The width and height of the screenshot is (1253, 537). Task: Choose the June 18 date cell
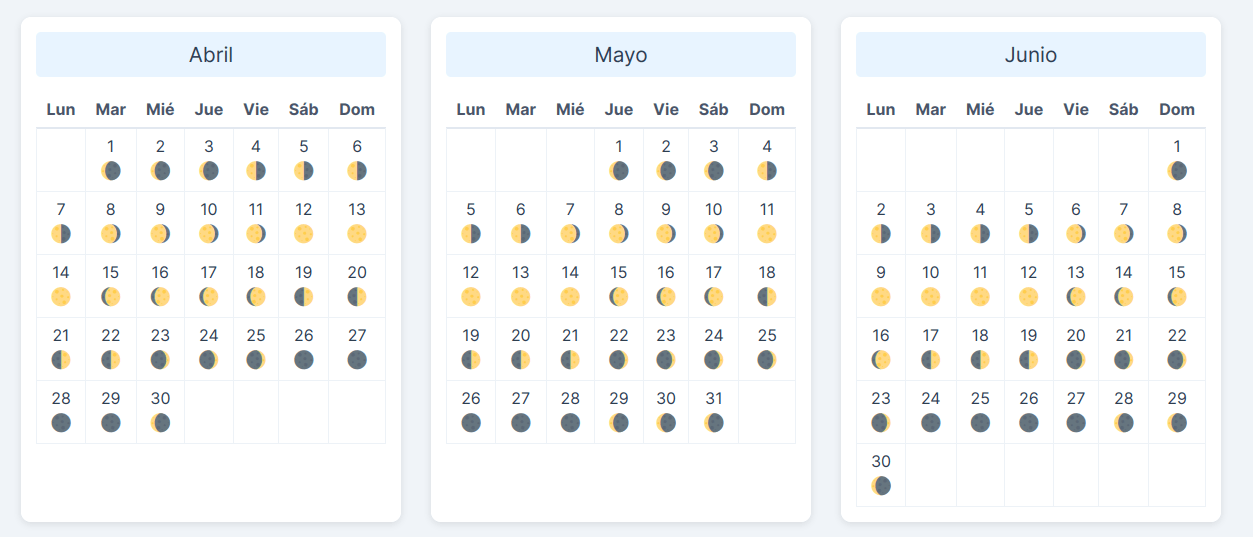click(x=980, y=349)
